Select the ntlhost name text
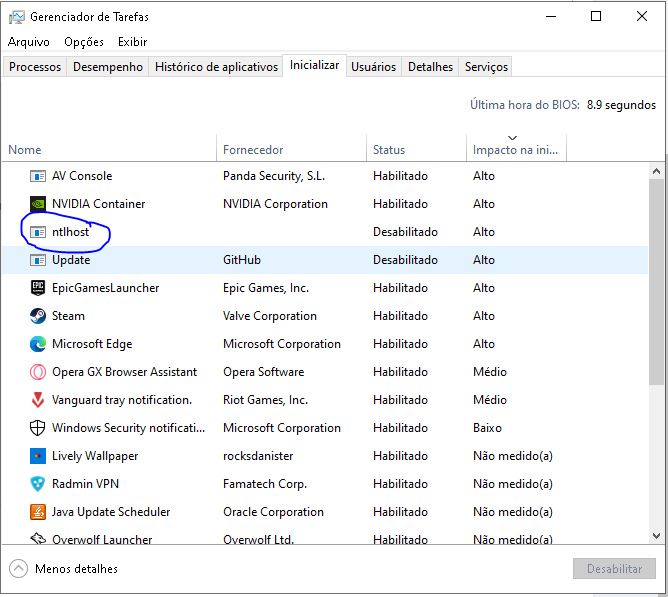The image size is (668, 597). 70,232
